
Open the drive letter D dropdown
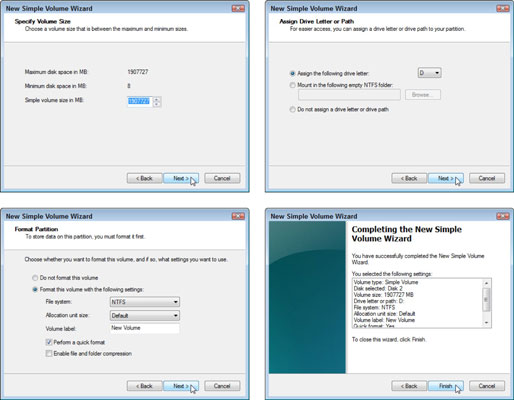pyautogui.click(x=429, y=73)
